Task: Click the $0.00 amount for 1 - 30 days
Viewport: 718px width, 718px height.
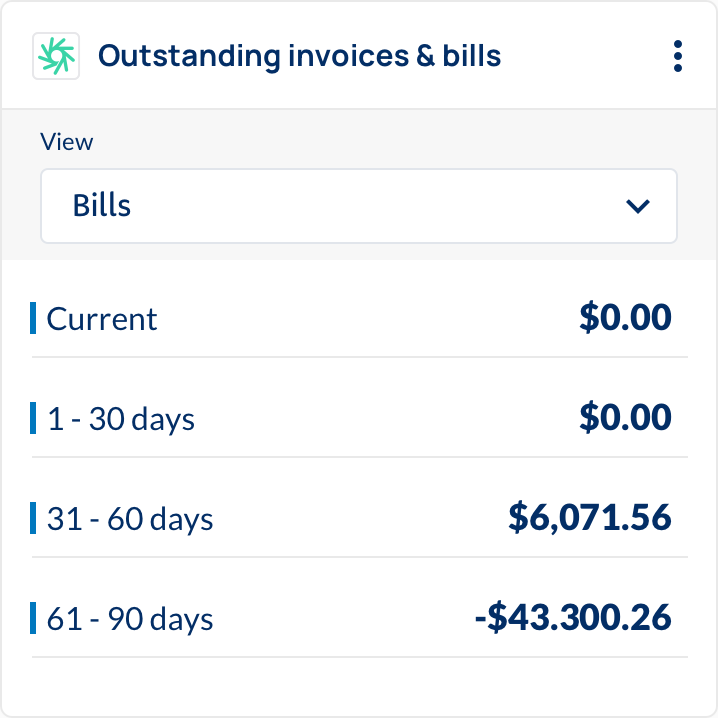Action: pos(625,417)
